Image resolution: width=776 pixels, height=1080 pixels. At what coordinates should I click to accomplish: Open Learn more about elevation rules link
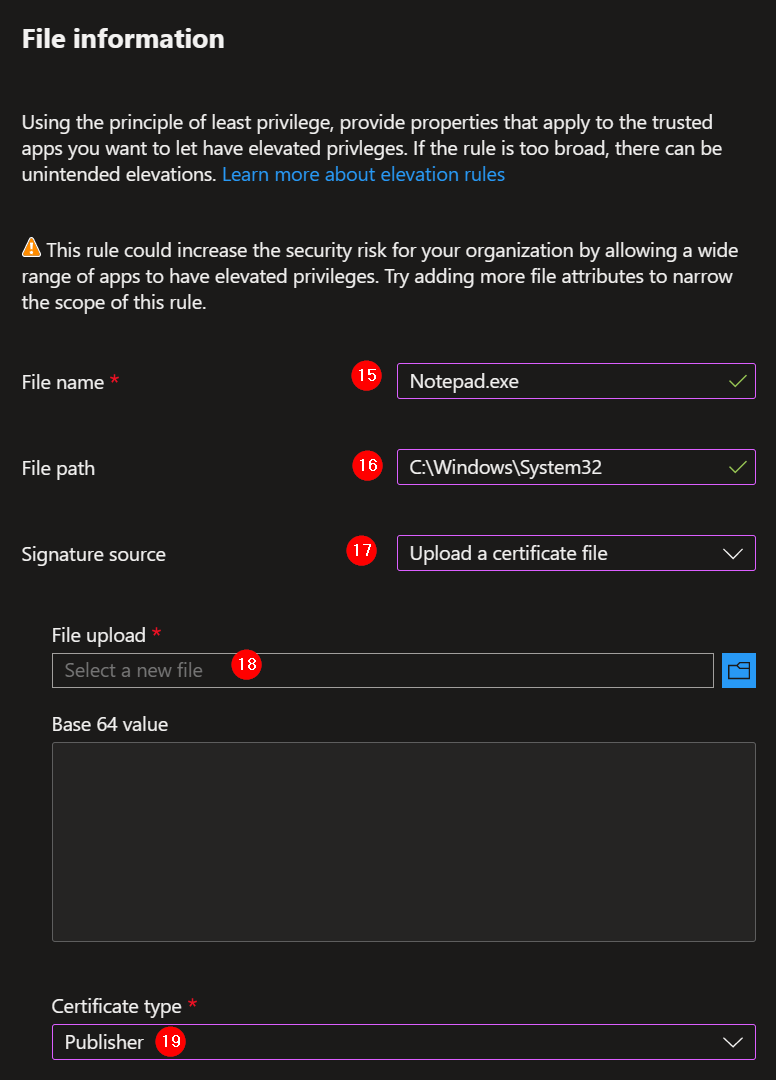coord(363,173)
